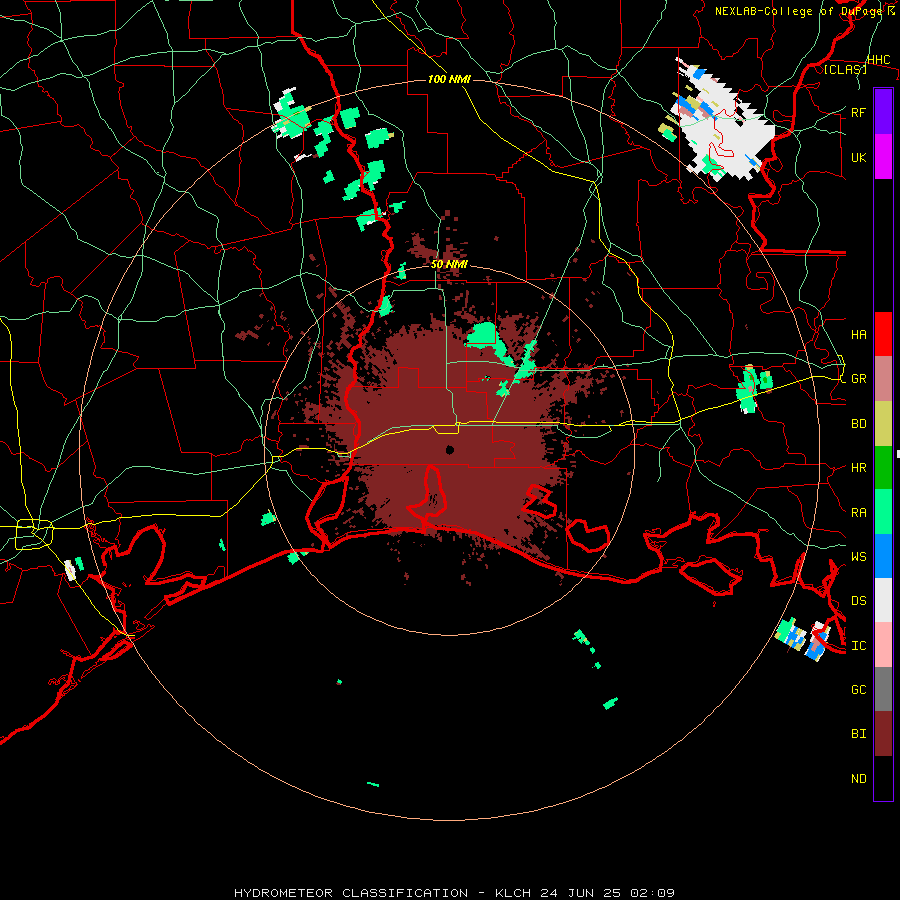Click the HYDROMETEOR CLASSIFICATION KLCH title text
Viewport: 900px width, 900px height.
click(x=454, y=893)
